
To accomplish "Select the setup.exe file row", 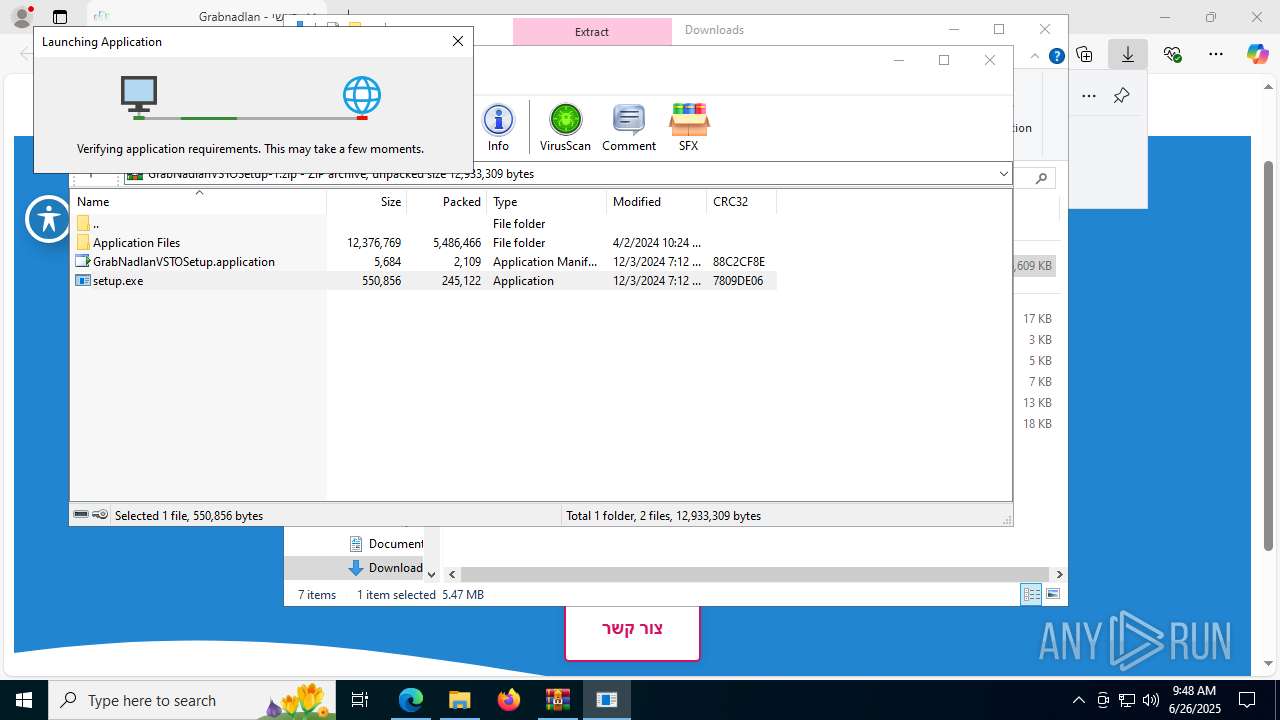I will (x=425, y=281).
